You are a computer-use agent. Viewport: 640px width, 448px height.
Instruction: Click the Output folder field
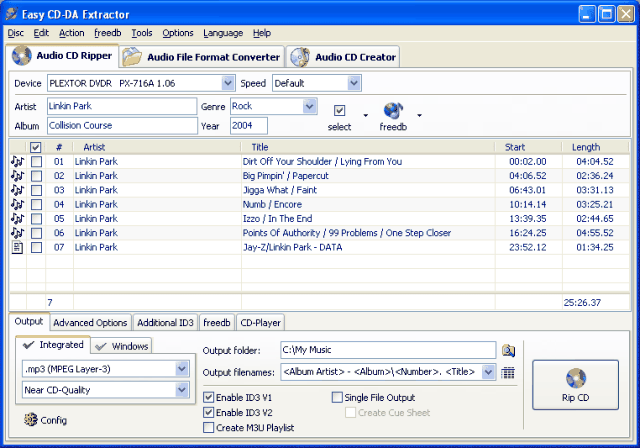(388, 350)
